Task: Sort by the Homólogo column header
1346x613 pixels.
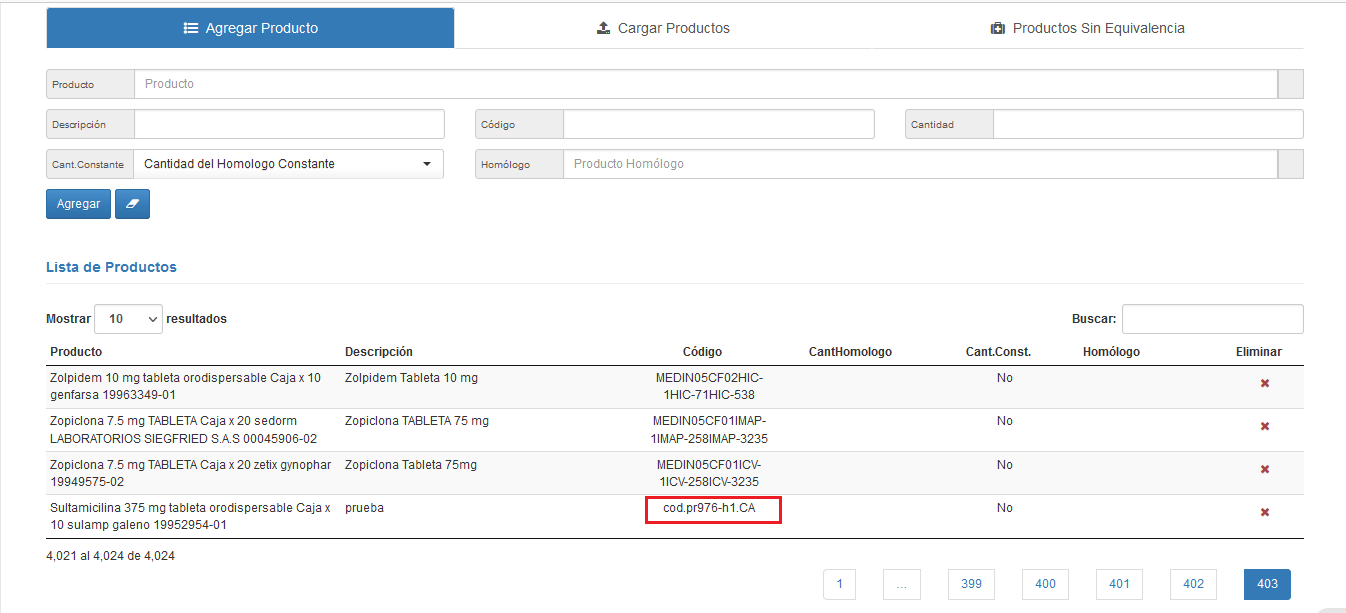Action: coord(1111,352)
